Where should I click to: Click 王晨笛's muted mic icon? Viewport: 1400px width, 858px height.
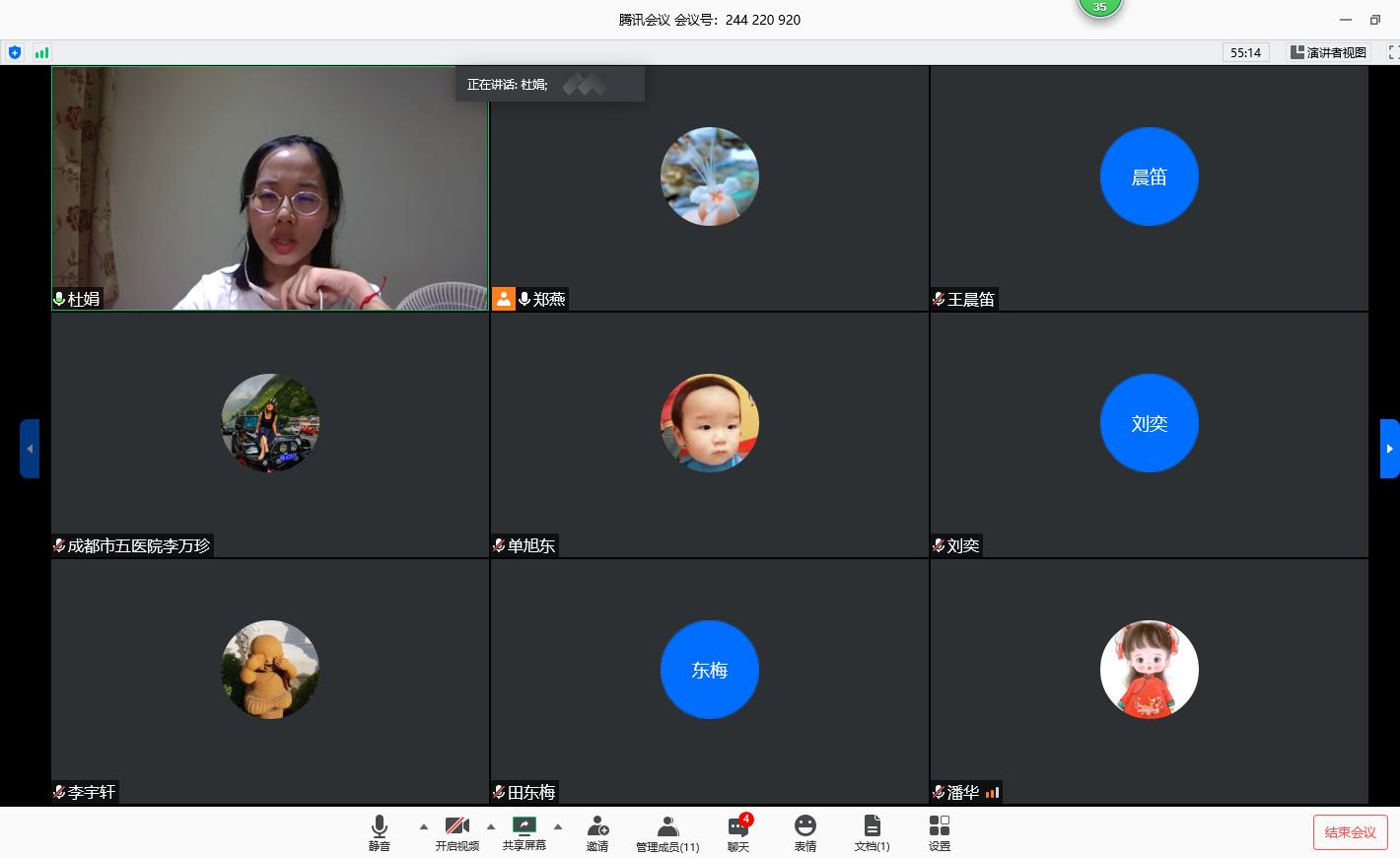click(x=939, y=299)
